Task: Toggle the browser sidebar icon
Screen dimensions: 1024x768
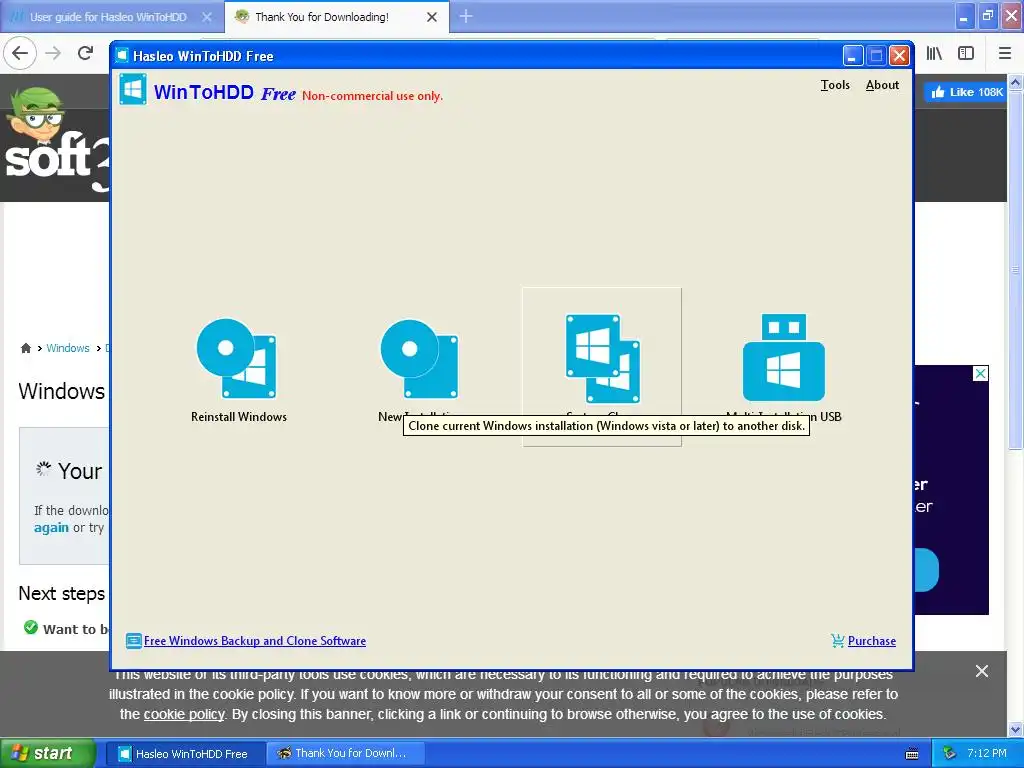Action: (x=966, y=54)
